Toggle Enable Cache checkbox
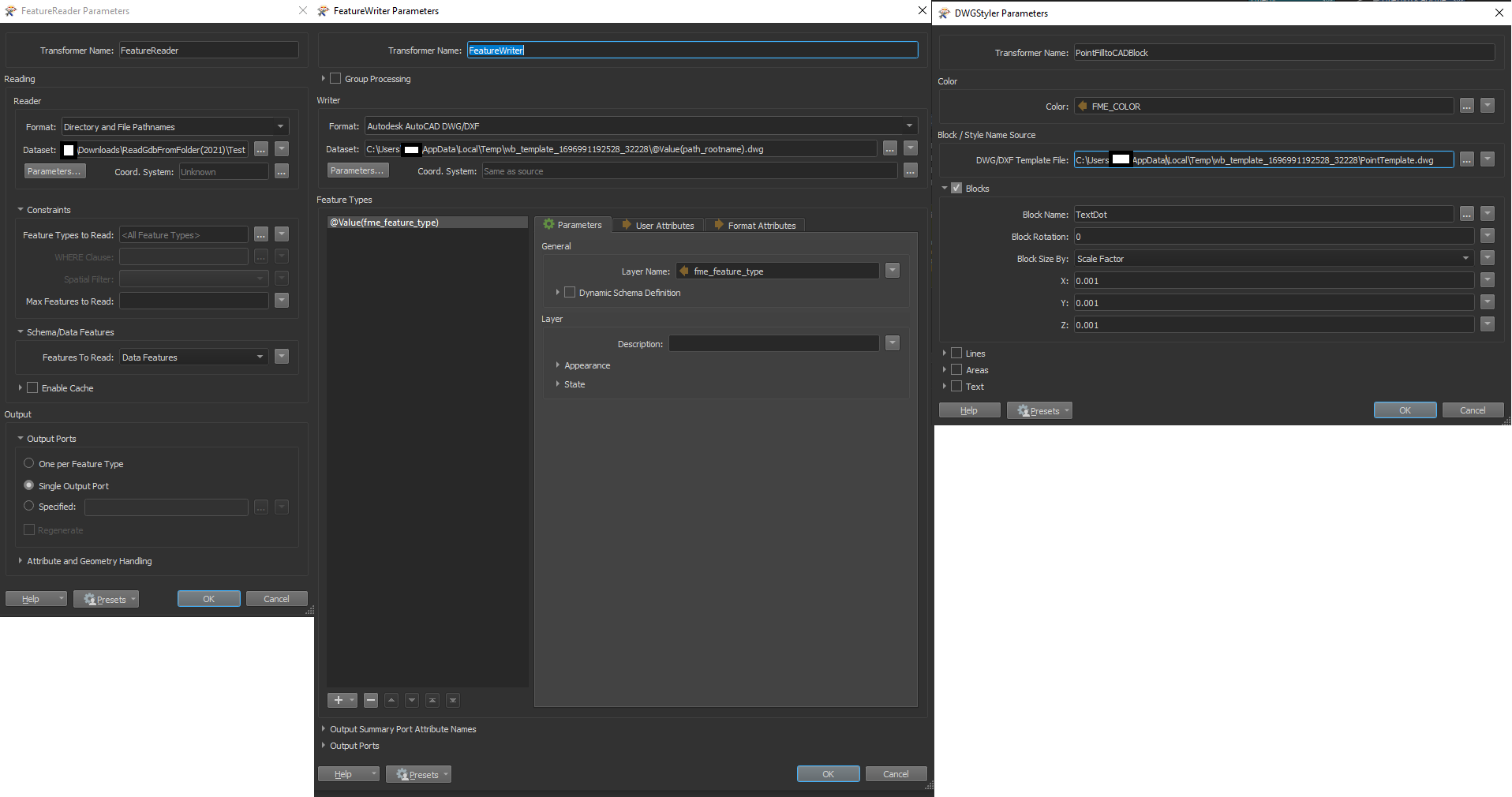This screenshot has height=797, width=1512. (x=32, y=387)
